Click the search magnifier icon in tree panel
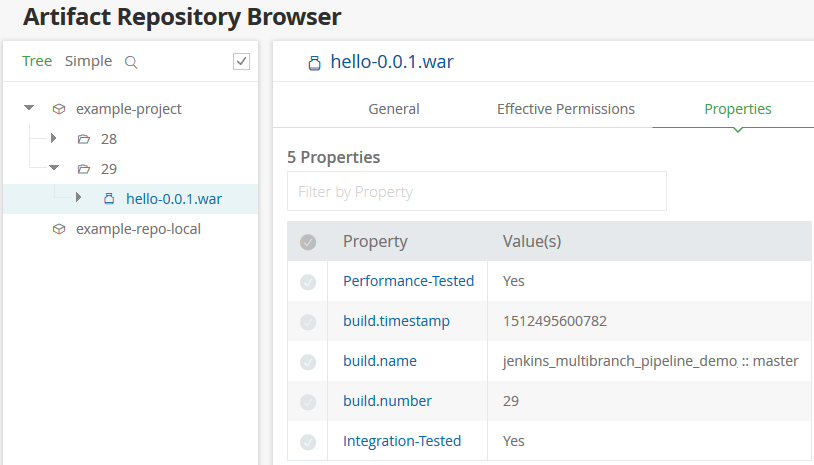This screenshot has width=814, height=465. tap(131, 62)
